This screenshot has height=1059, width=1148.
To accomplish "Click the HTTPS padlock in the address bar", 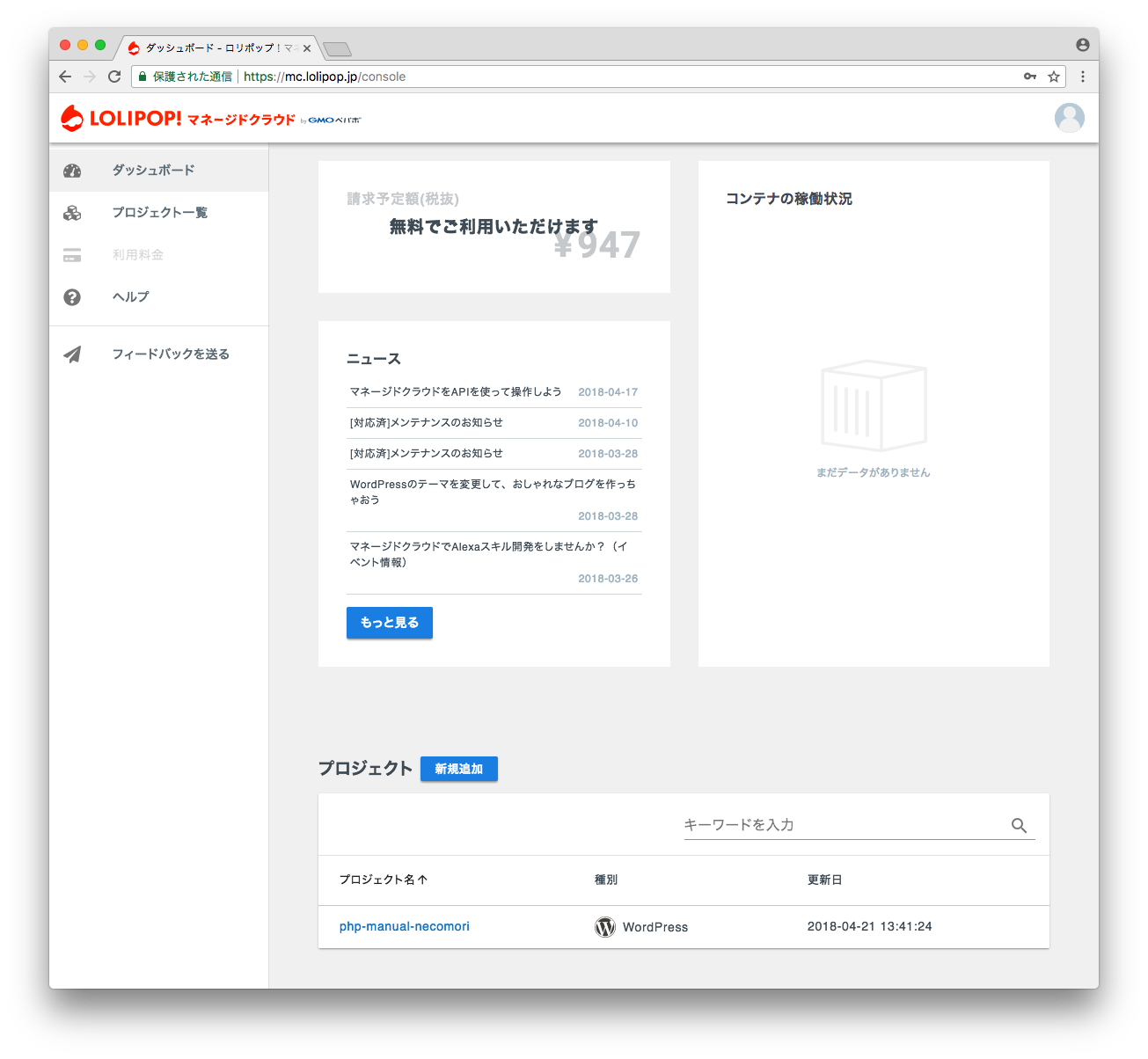I will [142, 77].
